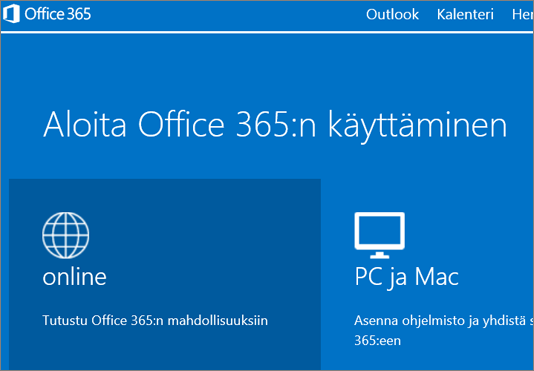
Task: Click the monitor icon above PC ja Mac
Action: tap(380, 235)
